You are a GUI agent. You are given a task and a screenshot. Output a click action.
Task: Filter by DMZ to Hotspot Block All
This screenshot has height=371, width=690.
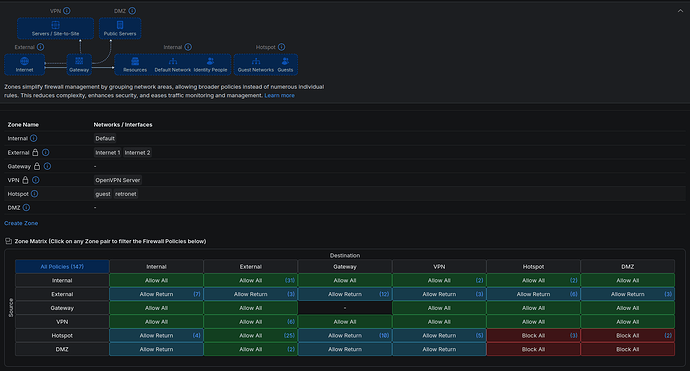tap(533, 349)
